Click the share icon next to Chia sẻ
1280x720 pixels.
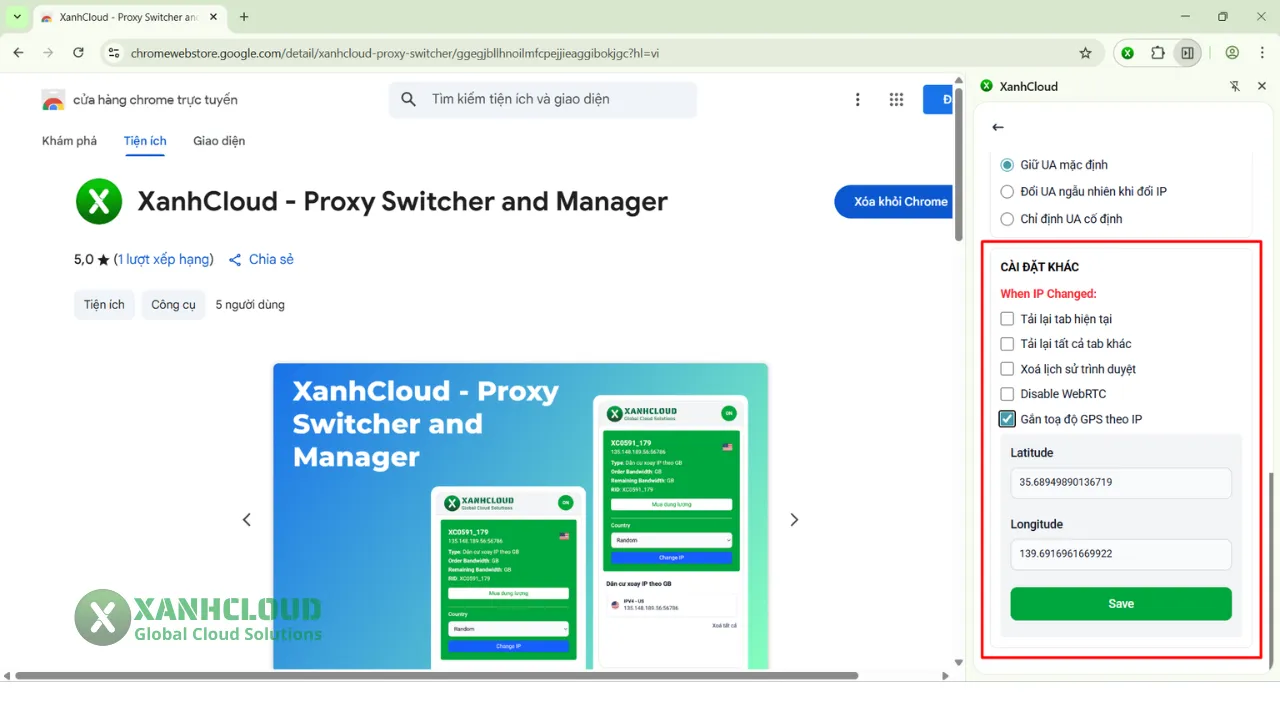click(x=235, y=260)
